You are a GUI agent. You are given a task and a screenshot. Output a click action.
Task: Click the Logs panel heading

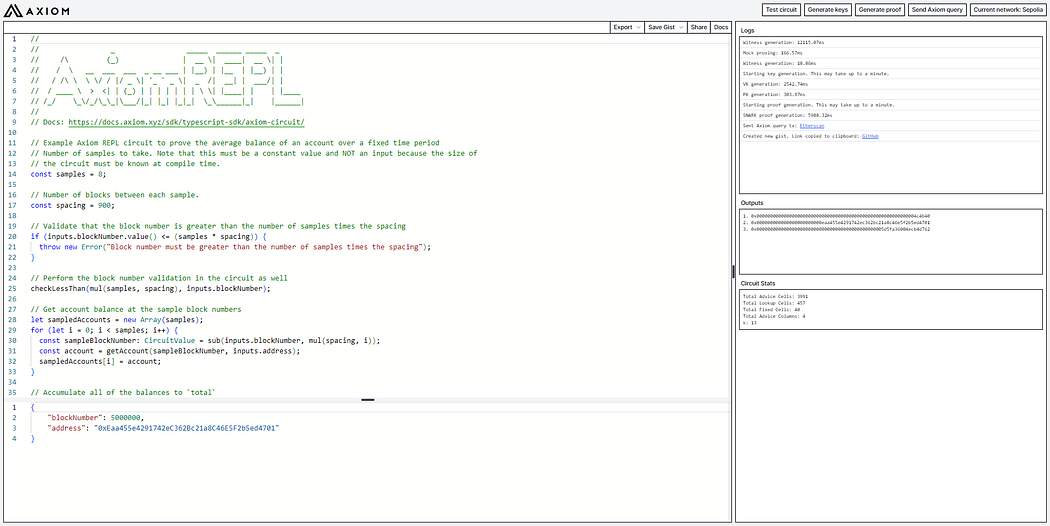pos(747,30)
